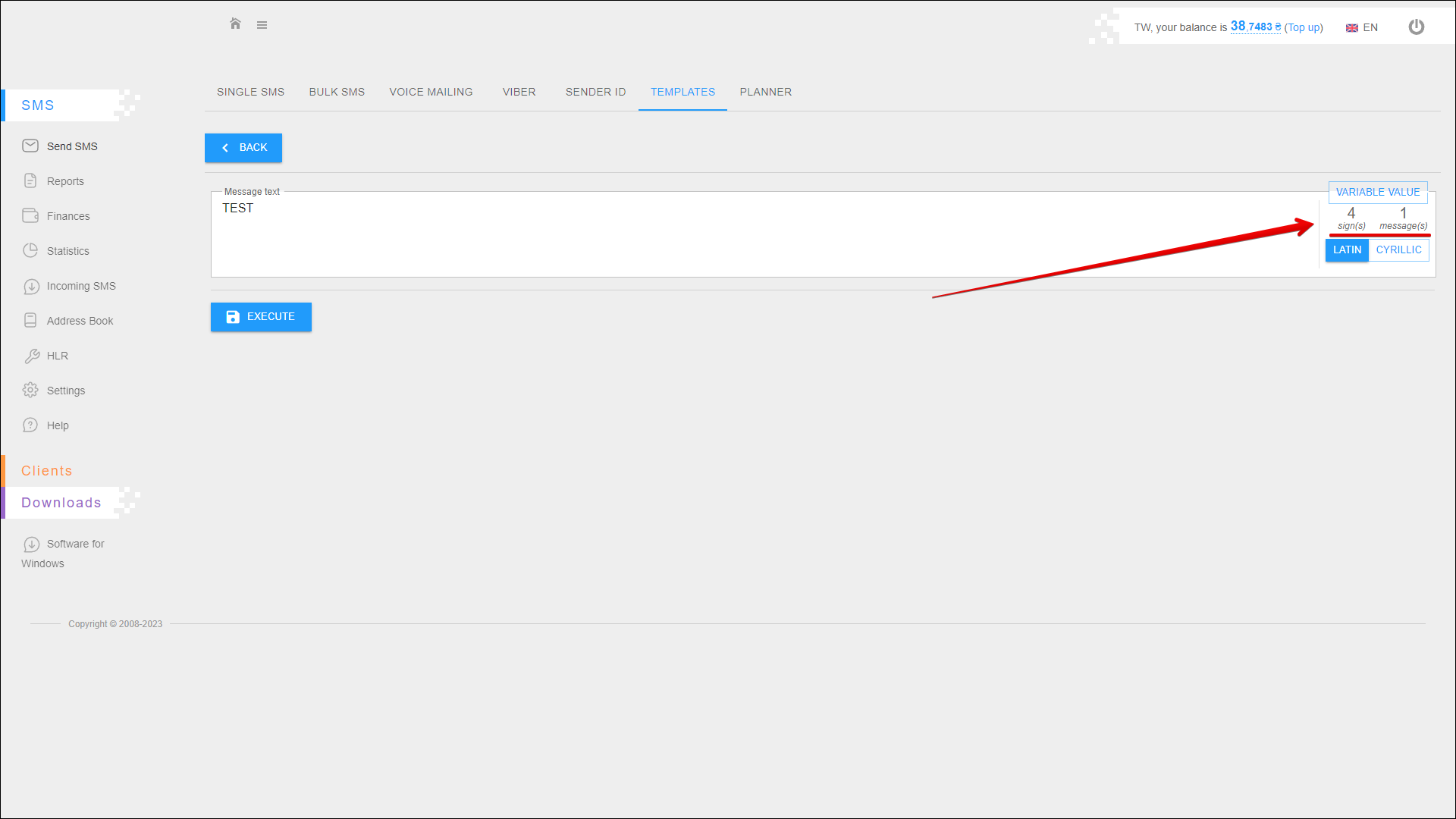Collapse the Downloads sidebar section

61,503
